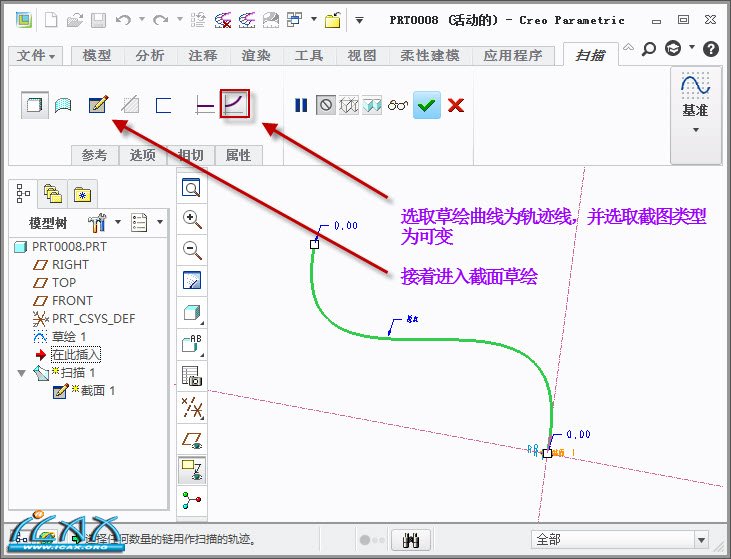The height and width of the screenshot is (559, 731).
Task: Open the quick access toolbar customize arrow
Action: (x=359, y=20)
